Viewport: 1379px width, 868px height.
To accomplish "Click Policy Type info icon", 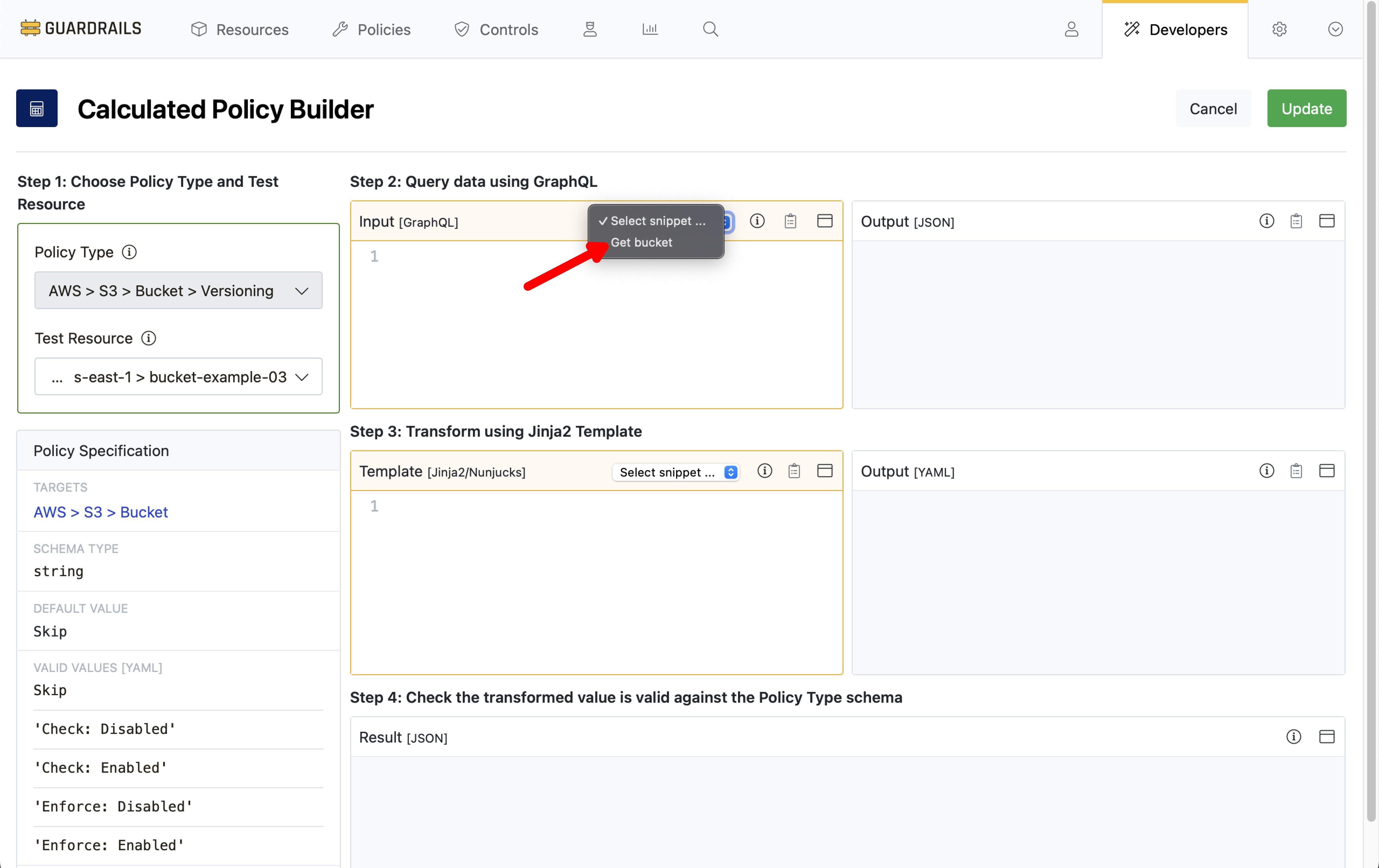I will pyautogui.click(x=130, y=252).
